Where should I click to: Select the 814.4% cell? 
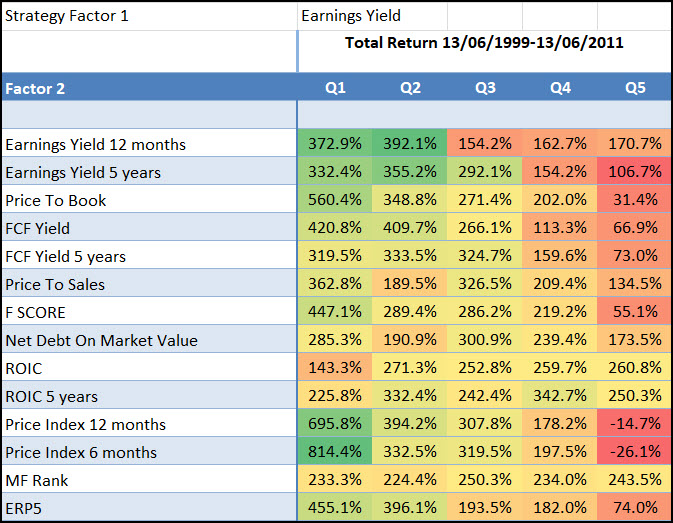[x=335, y=451]
